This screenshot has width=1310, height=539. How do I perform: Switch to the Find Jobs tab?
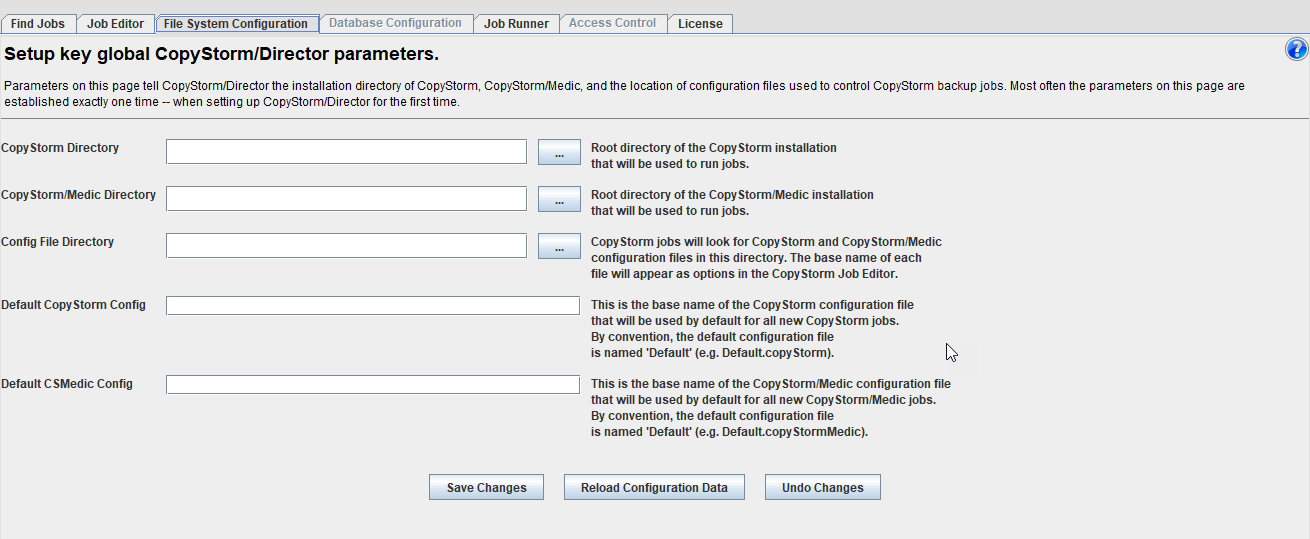click(38, 23)
